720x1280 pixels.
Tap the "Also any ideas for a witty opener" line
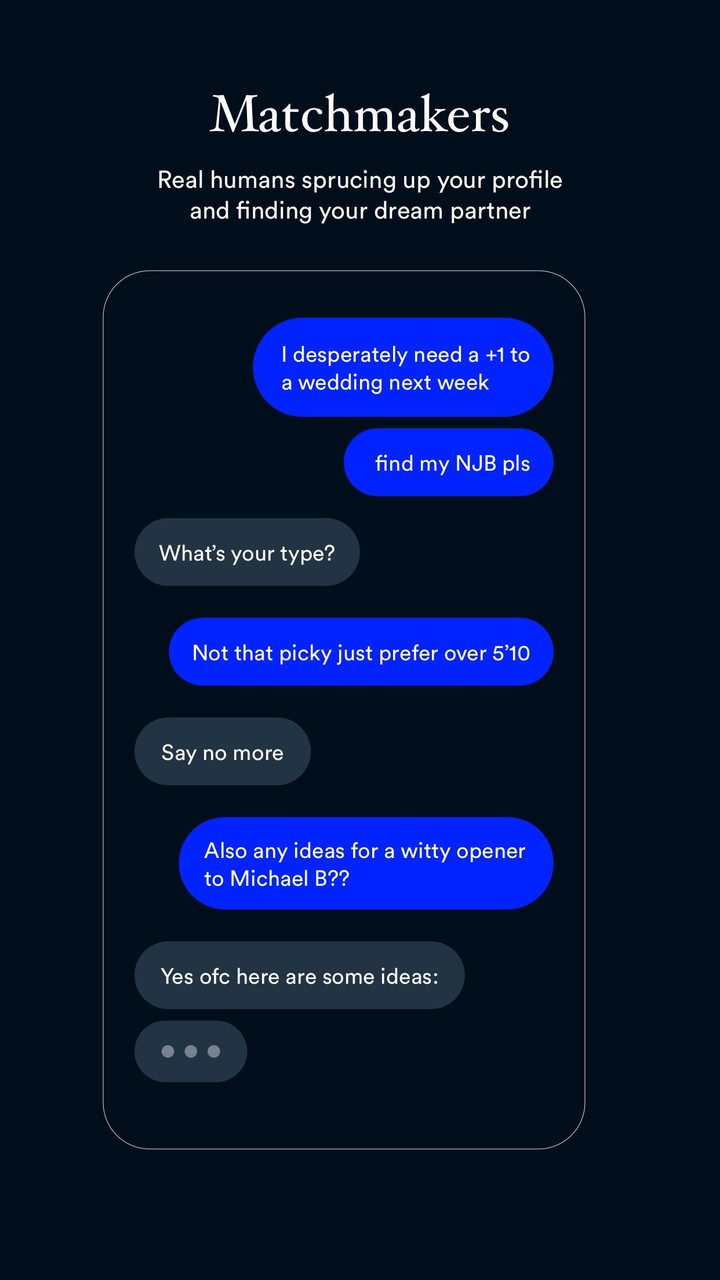[x=364, y=851]
